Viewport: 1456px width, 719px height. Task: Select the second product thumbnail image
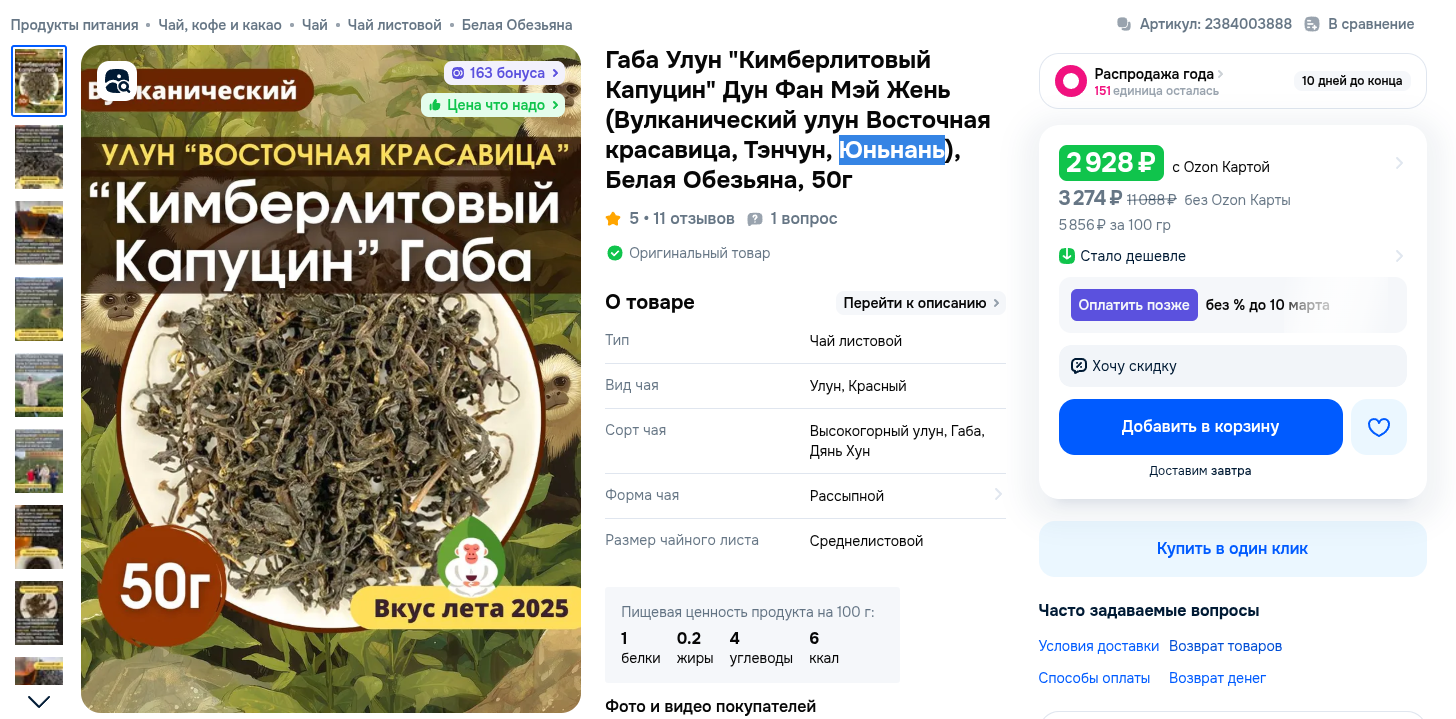39,156
